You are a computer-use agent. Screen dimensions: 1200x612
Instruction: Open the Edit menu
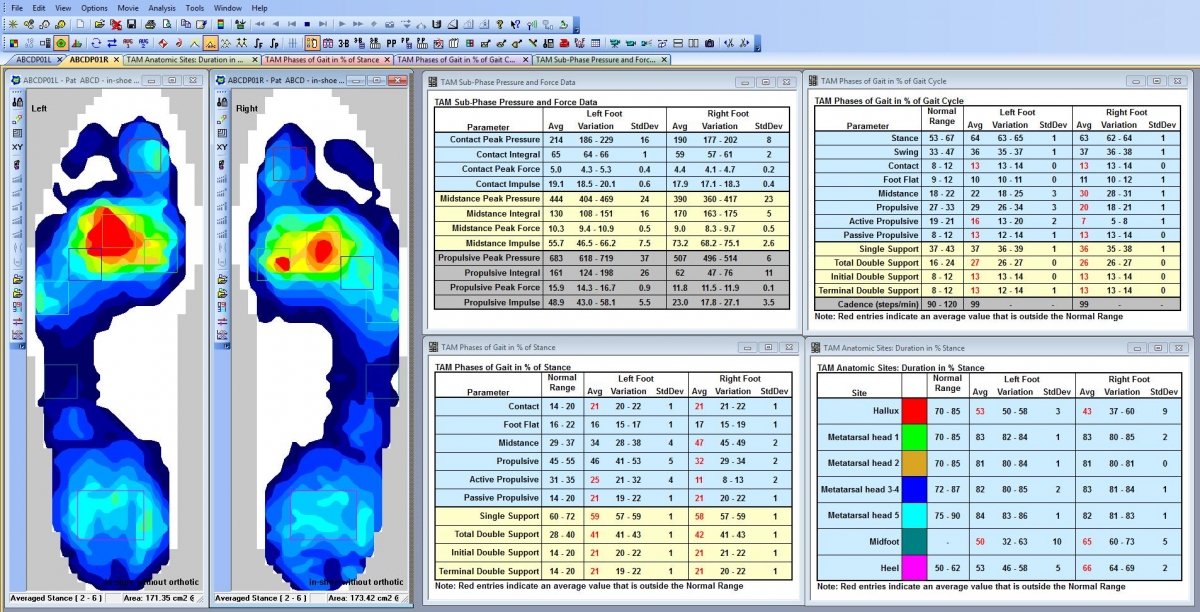tap(39, 8)
